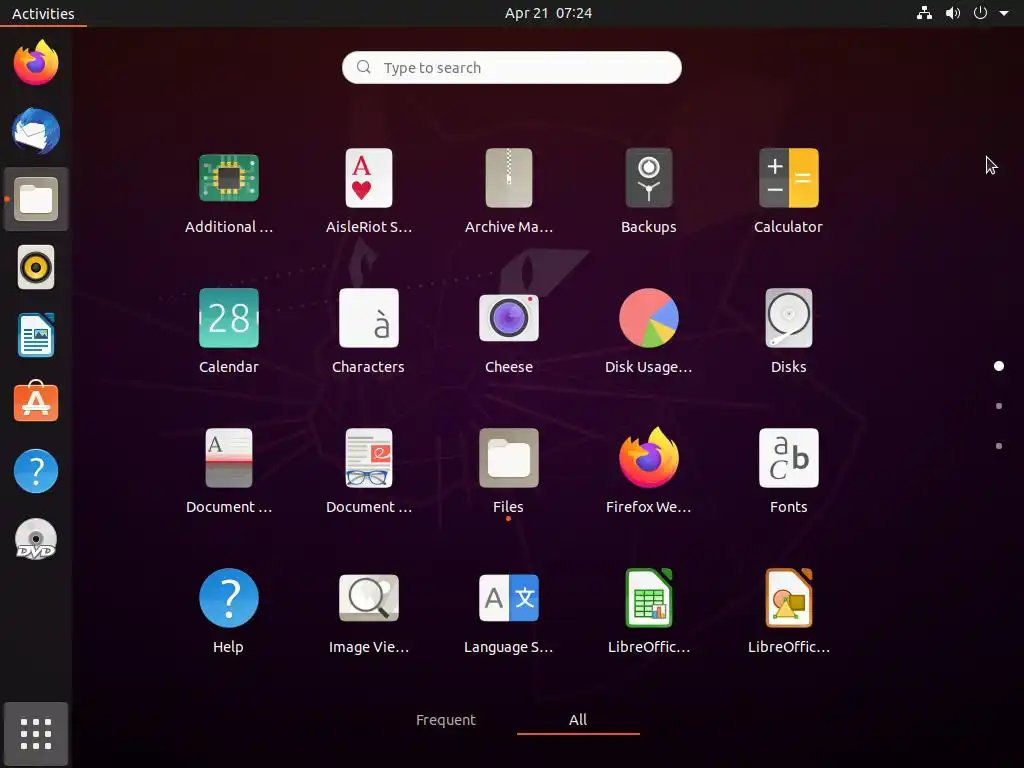This screenshot has width=1024, height=768.
Task: Click the network status icon
Action: [x=924, y=13]
